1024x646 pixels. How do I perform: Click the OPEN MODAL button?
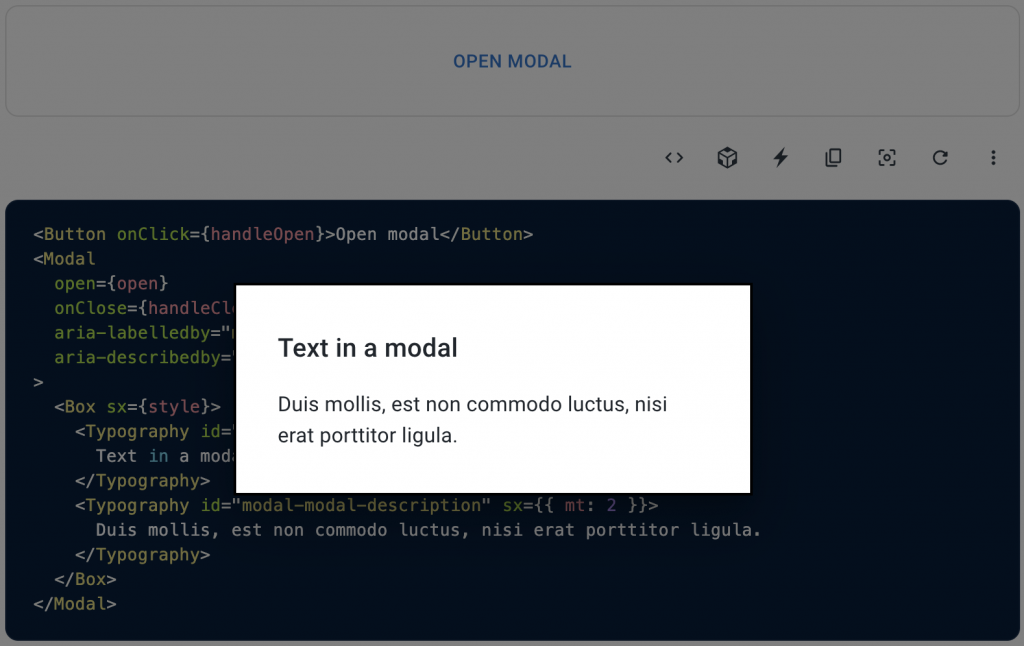tap(512, 61)
